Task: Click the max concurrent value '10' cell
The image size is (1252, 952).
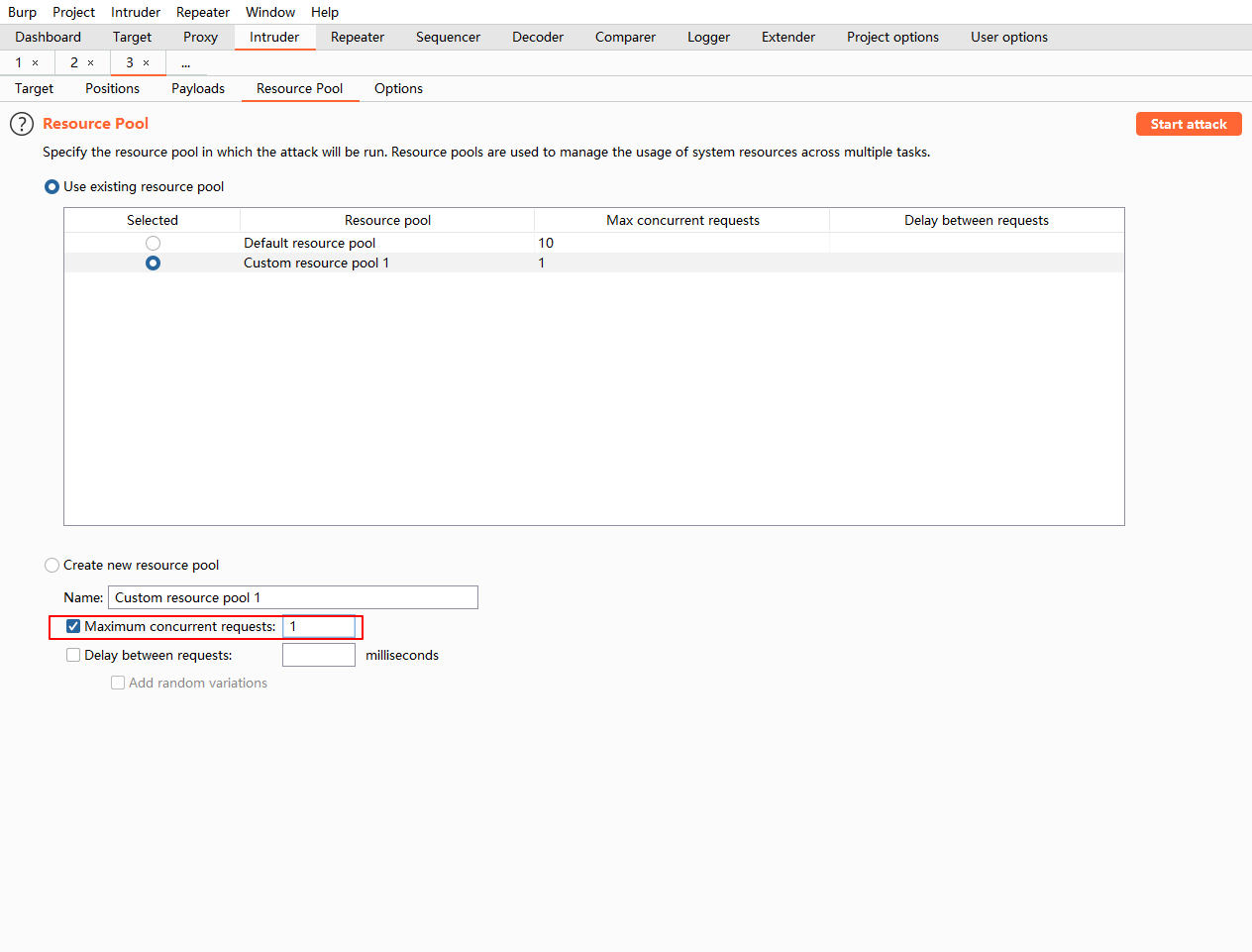Action: point(682,243)
